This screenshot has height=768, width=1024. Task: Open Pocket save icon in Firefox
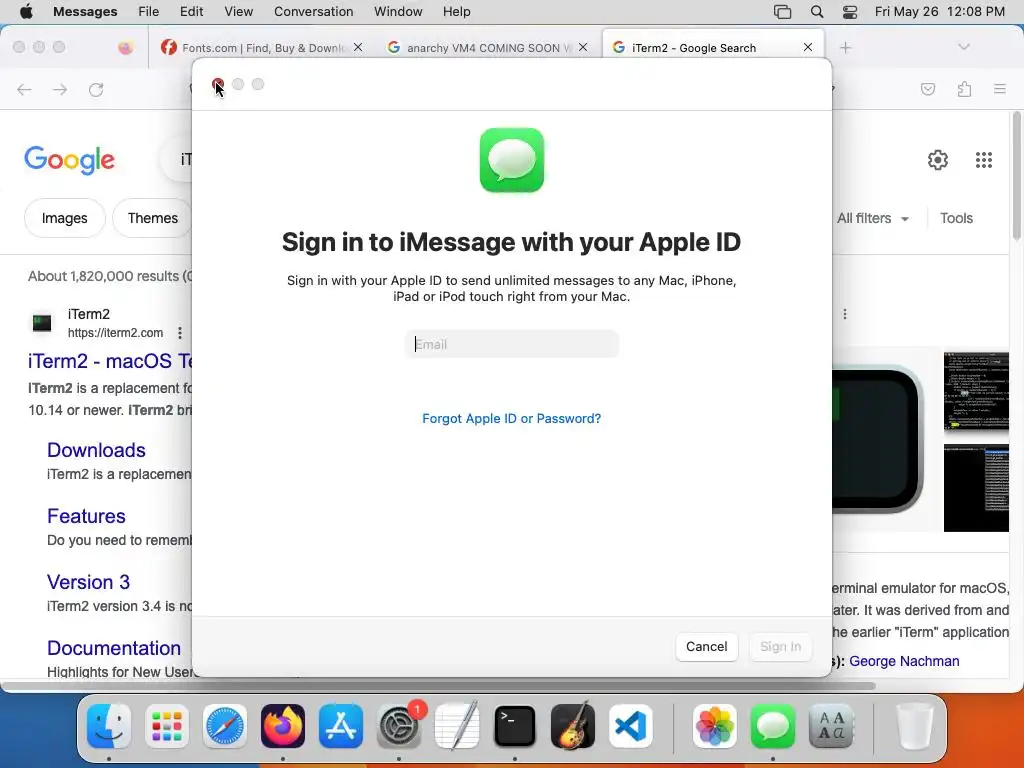(928, 89)
